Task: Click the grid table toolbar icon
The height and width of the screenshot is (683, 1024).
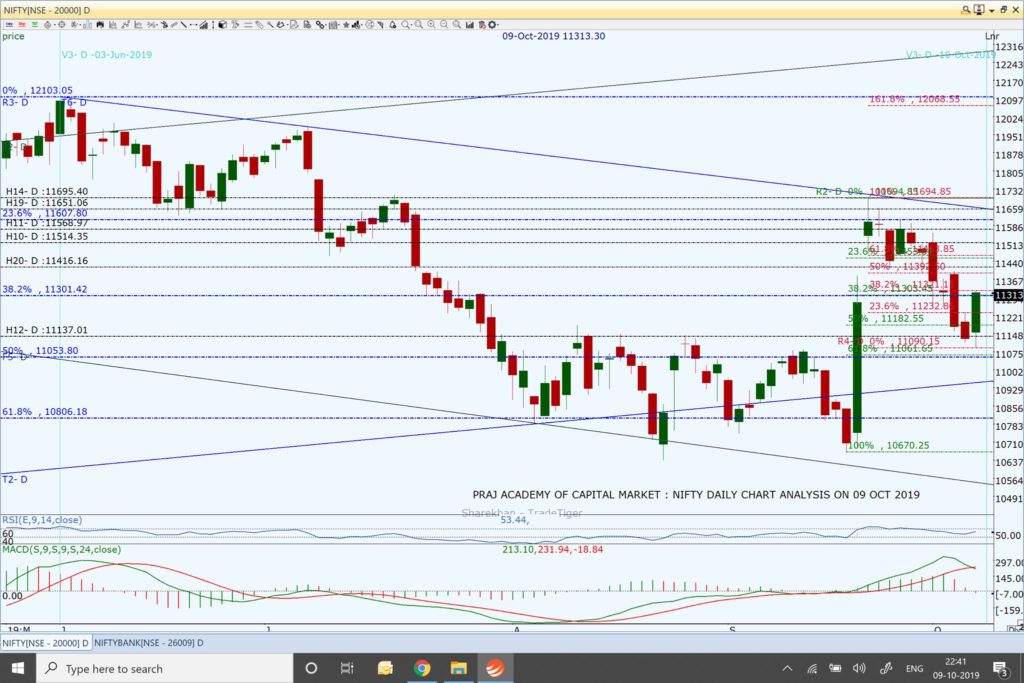Action: (x=333, y=25)
